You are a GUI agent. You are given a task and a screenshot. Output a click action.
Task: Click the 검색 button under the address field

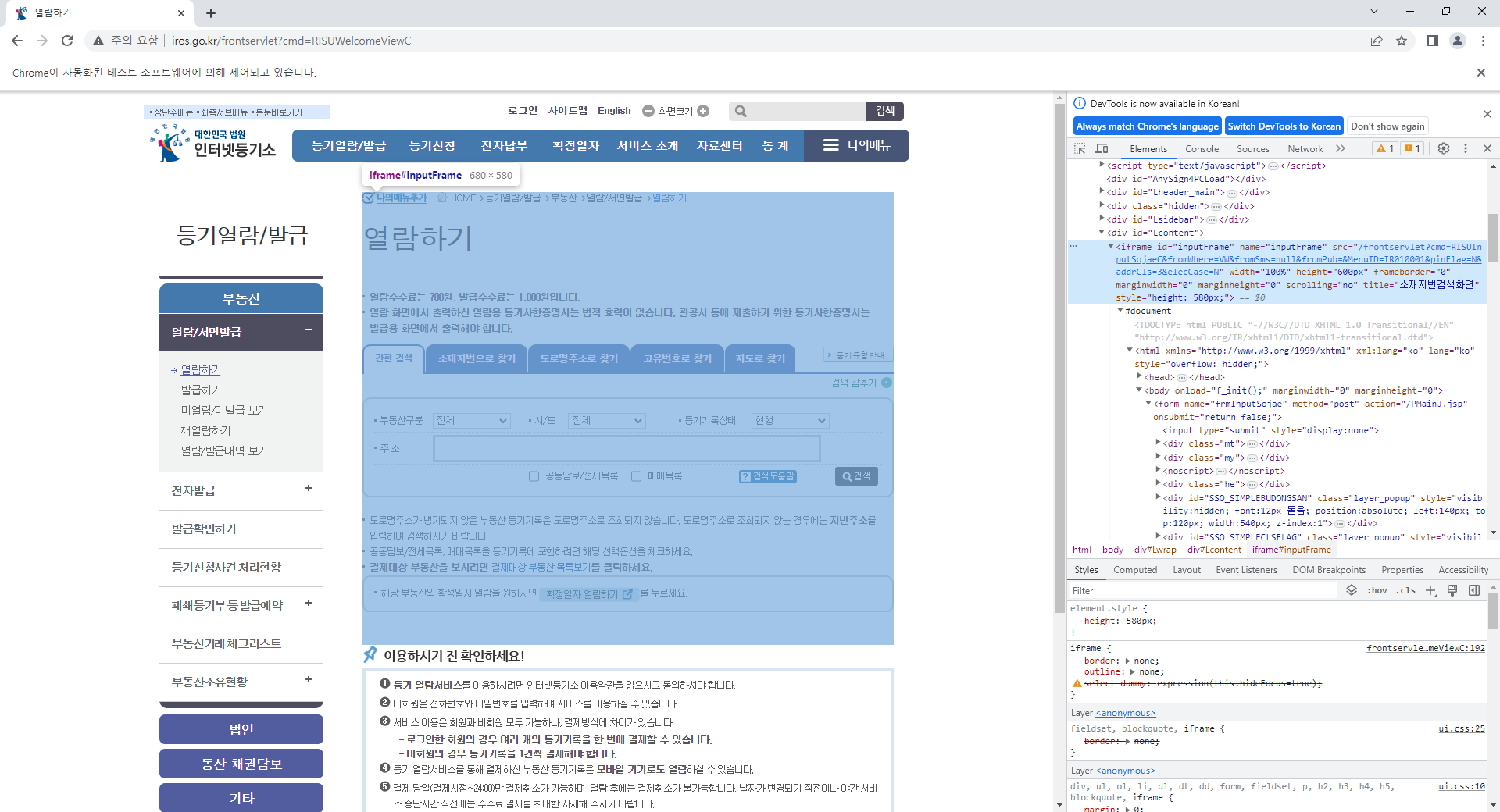tap(856, 476)
